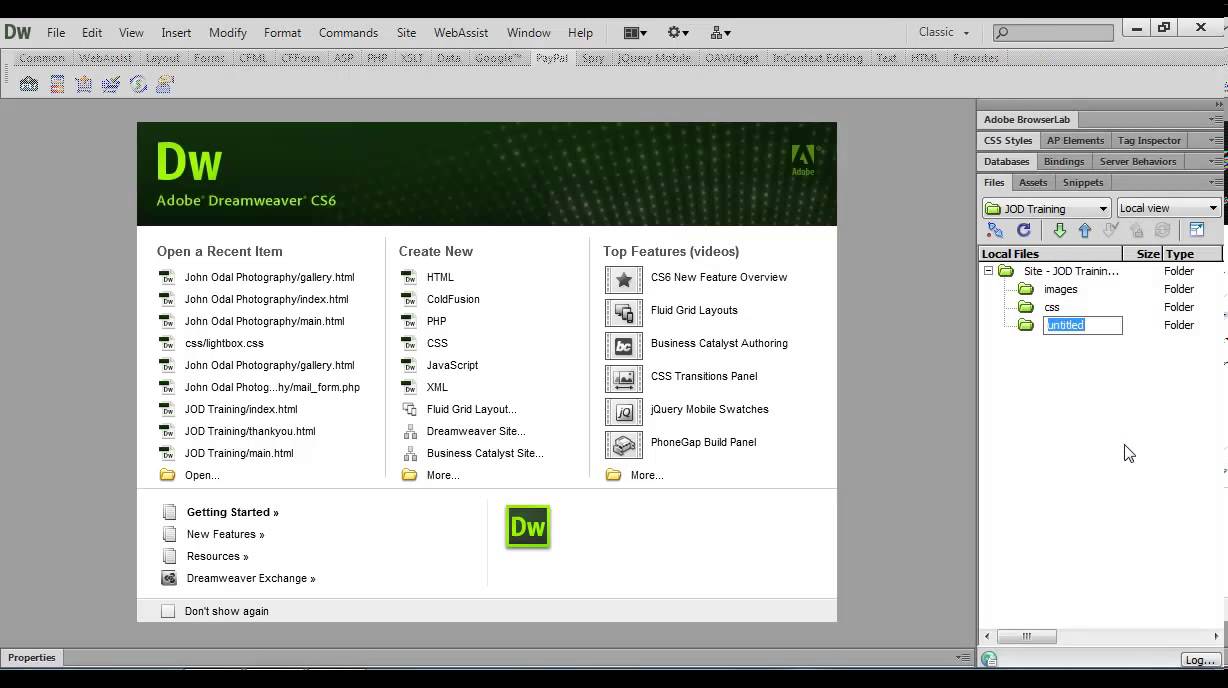Open the Modify menu
Image resolution: width=1228 pixels, height=688 pixels.
pos(228,32)
